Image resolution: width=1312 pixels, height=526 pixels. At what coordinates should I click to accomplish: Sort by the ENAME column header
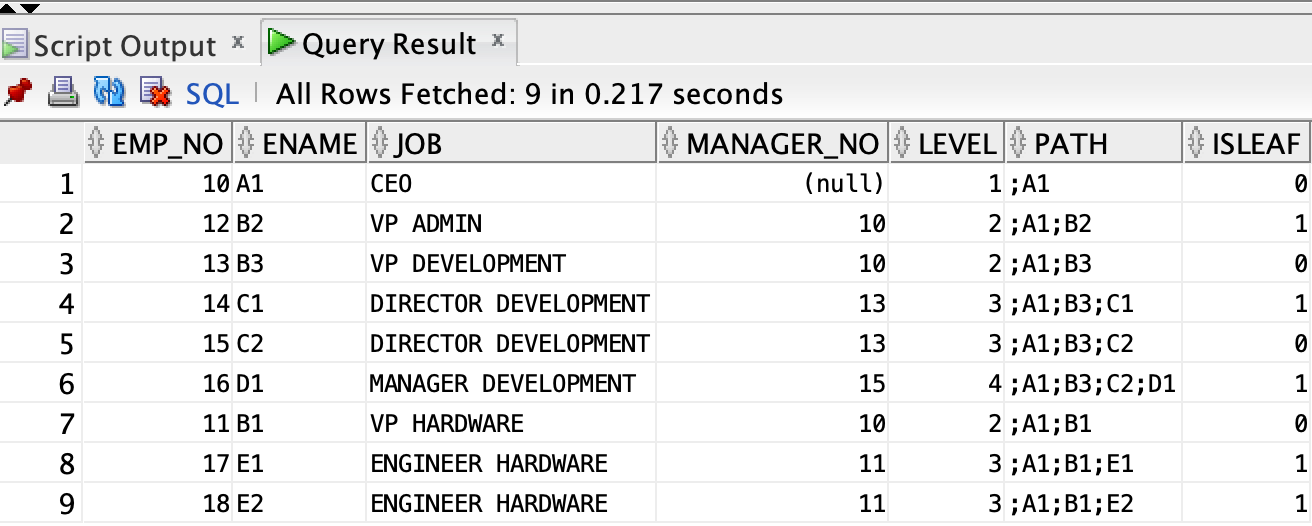click(x=309, y=144)
